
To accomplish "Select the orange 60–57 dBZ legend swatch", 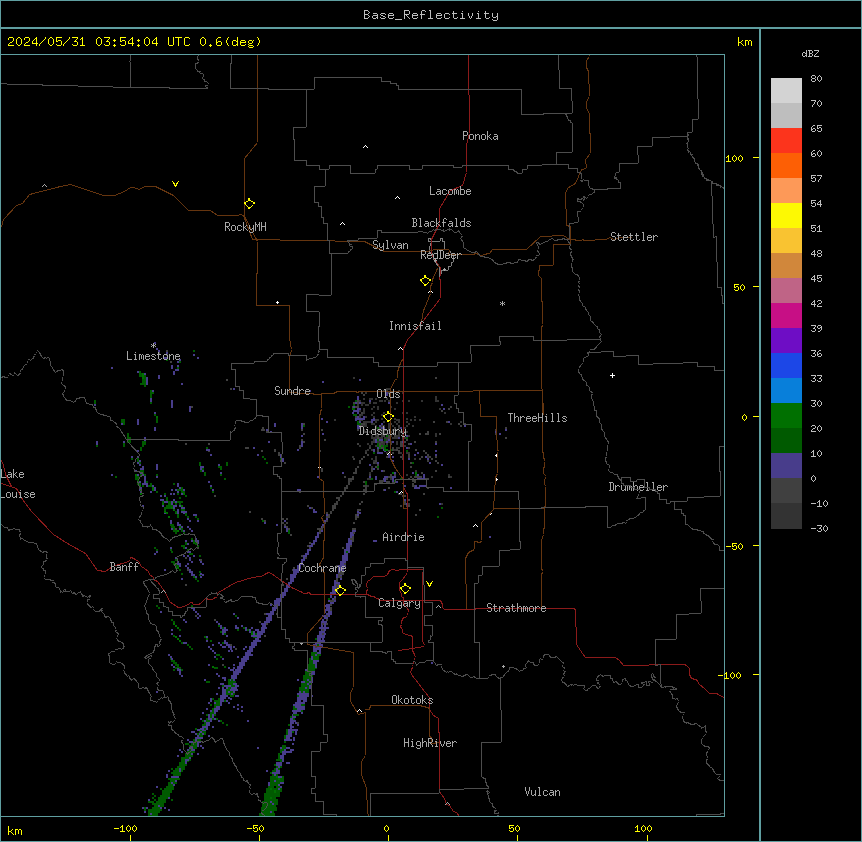I will point(786,166).
